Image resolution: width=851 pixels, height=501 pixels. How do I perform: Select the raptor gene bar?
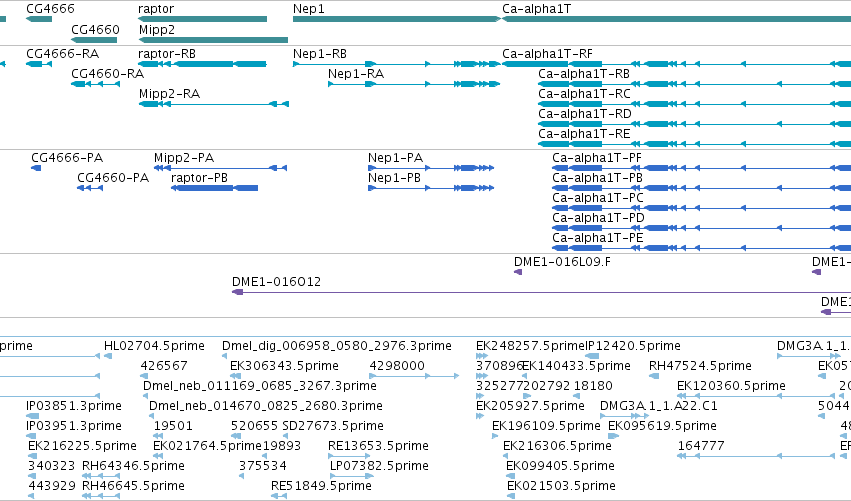(202, 19)
